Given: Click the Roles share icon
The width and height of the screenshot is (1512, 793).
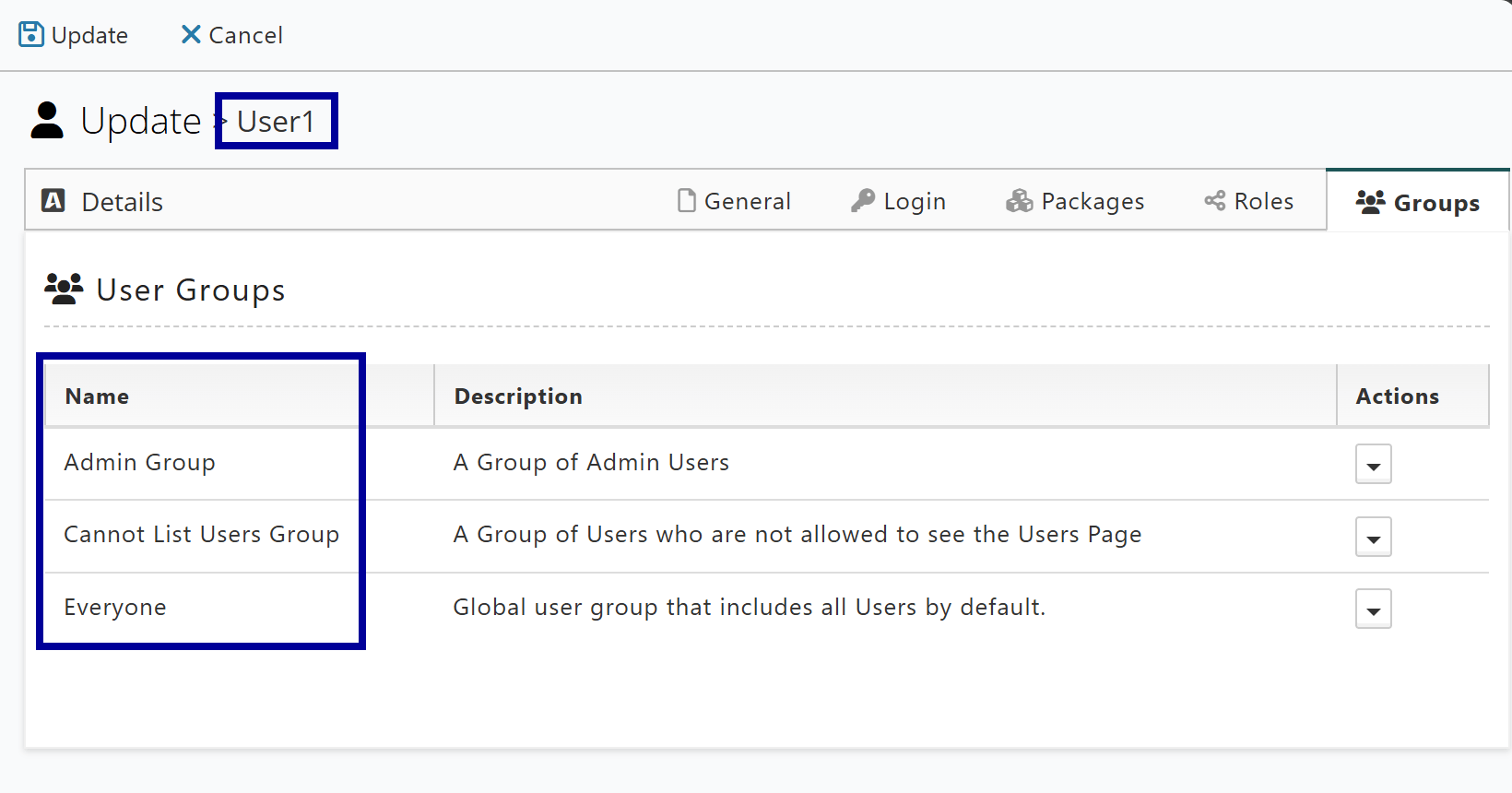Looking at the screenshot, I should point(1214,200).
